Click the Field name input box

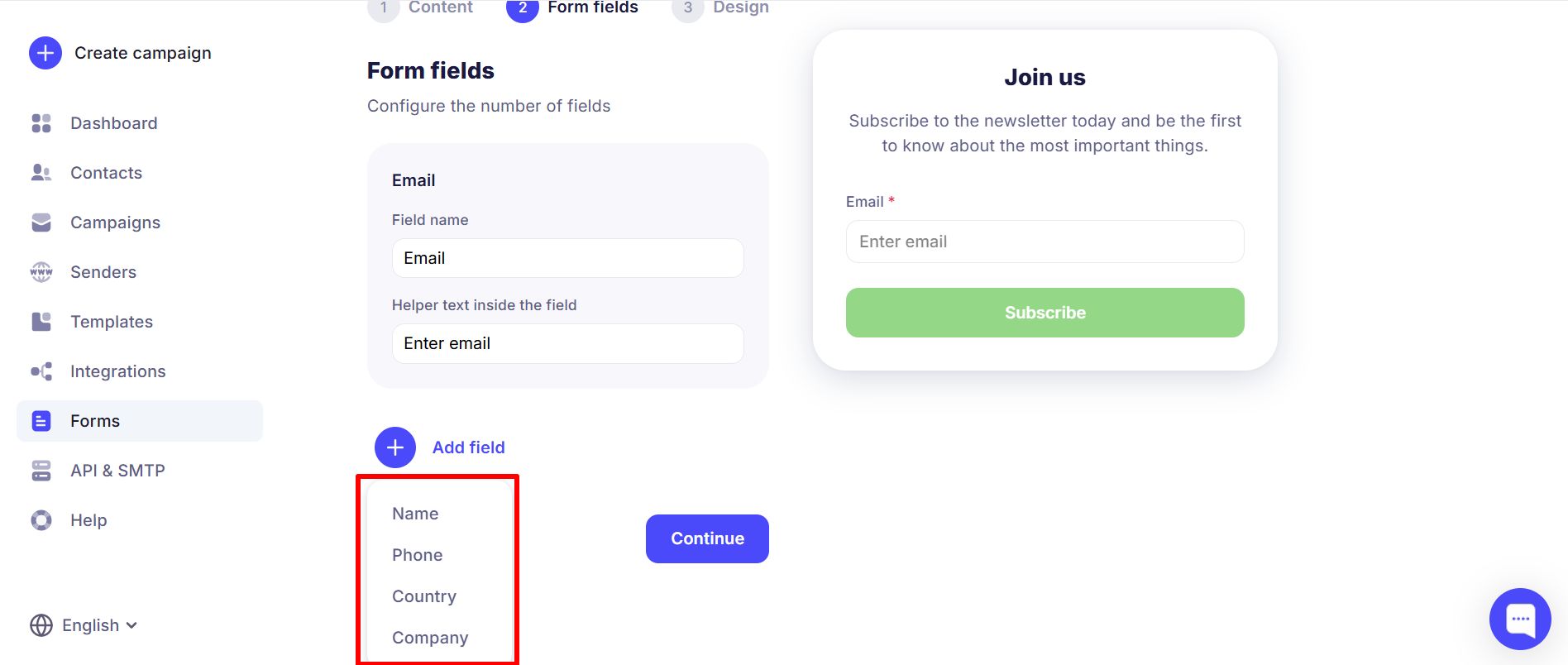pyautogui.click(x=567, y=258)
